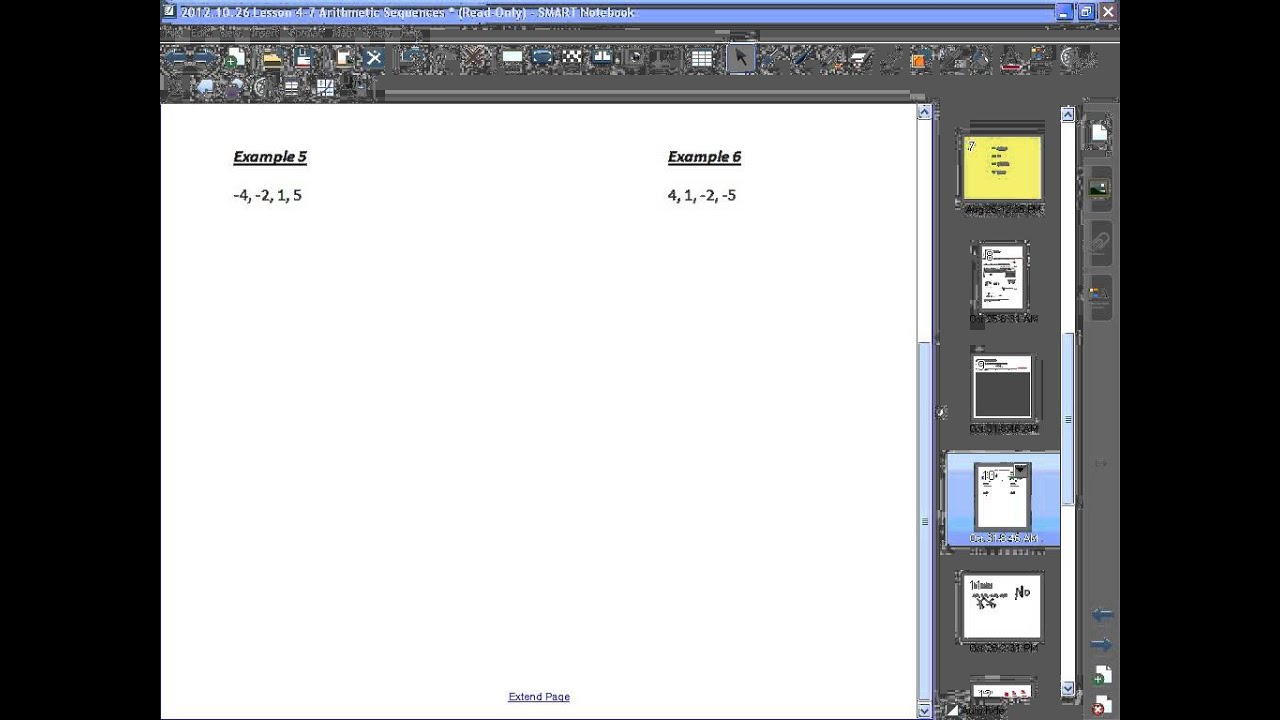Click Page Sorter scrollbar down arrow

[1067, 688]
